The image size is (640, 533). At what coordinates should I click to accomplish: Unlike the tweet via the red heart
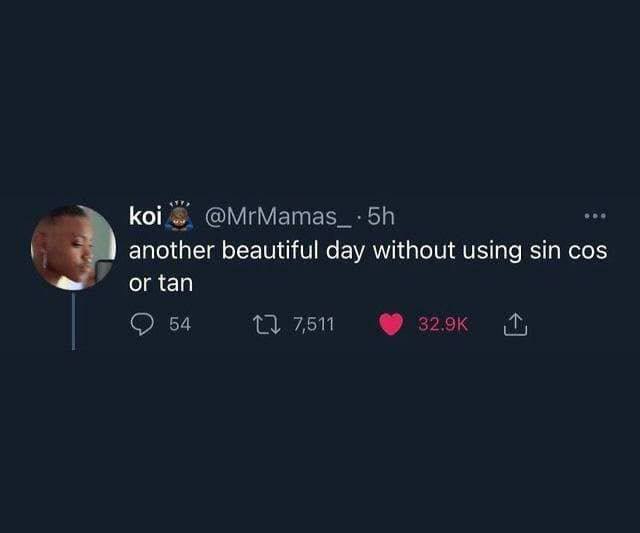pyautogui.click(x=391, y=324)
